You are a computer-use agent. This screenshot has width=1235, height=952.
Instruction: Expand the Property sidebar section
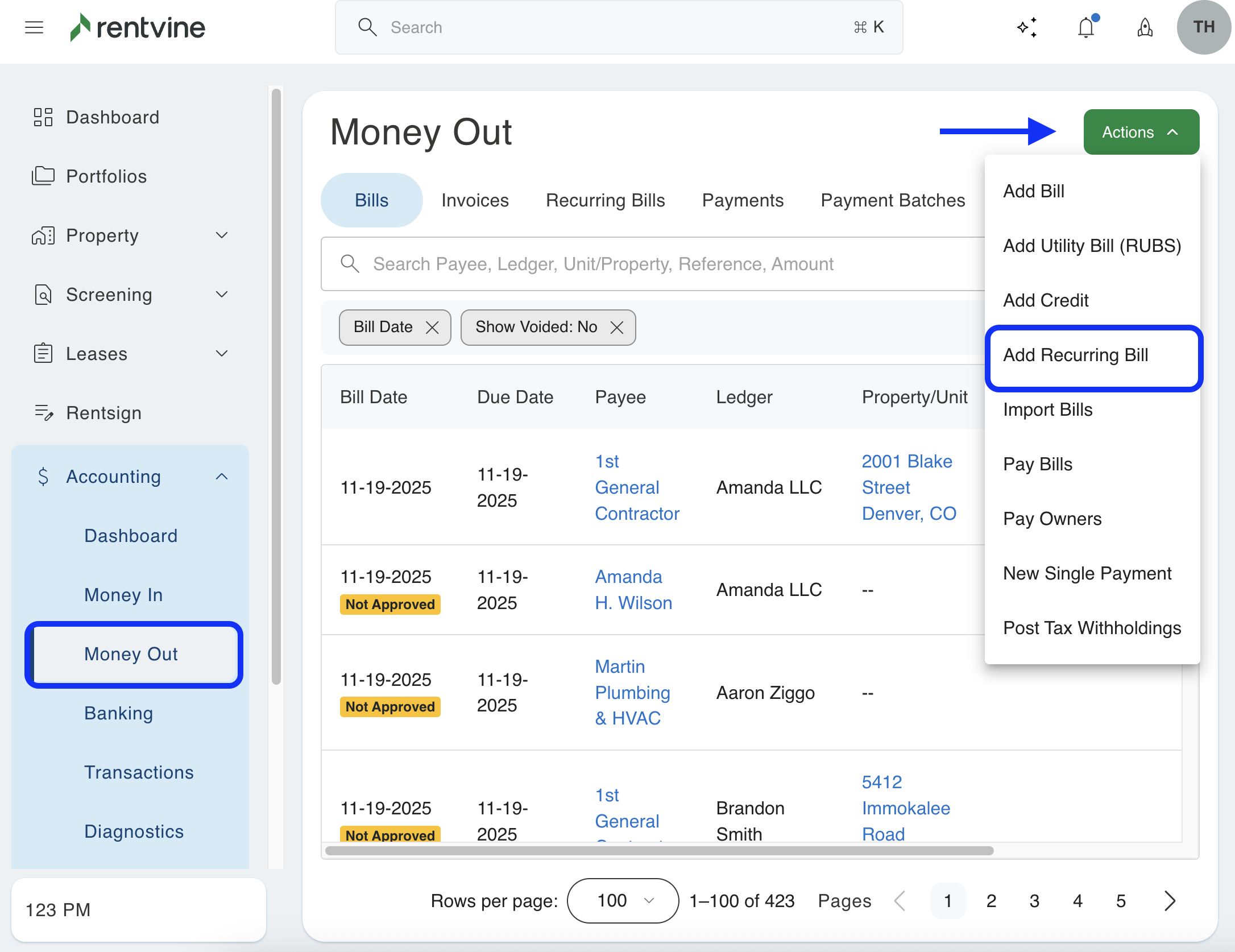222,235
